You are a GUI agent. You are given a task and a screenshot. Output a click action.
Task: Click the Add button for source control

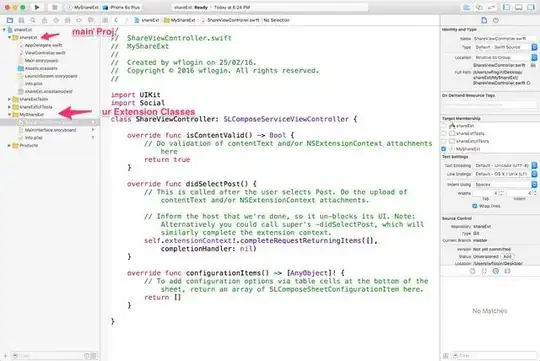point(507,256)
